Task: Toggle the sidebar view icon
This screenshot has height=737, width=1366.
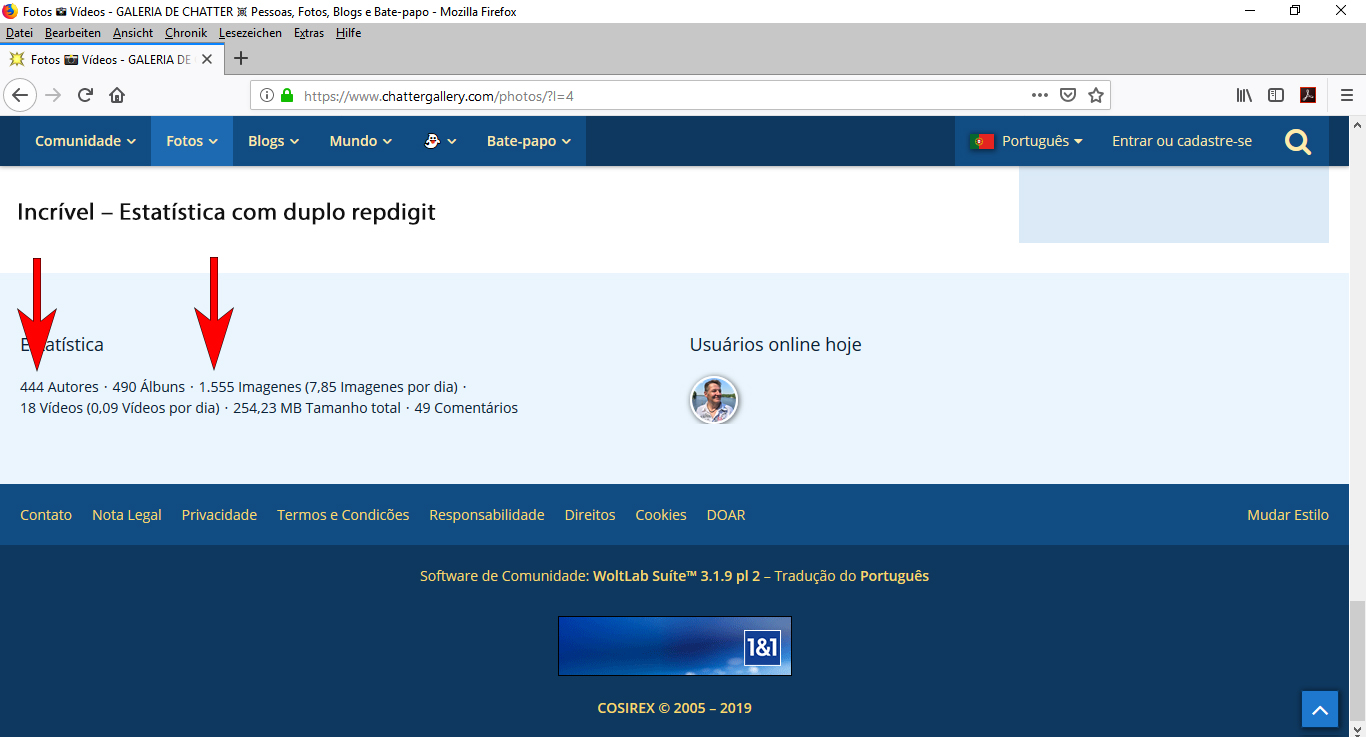Action: (1276, 95)
